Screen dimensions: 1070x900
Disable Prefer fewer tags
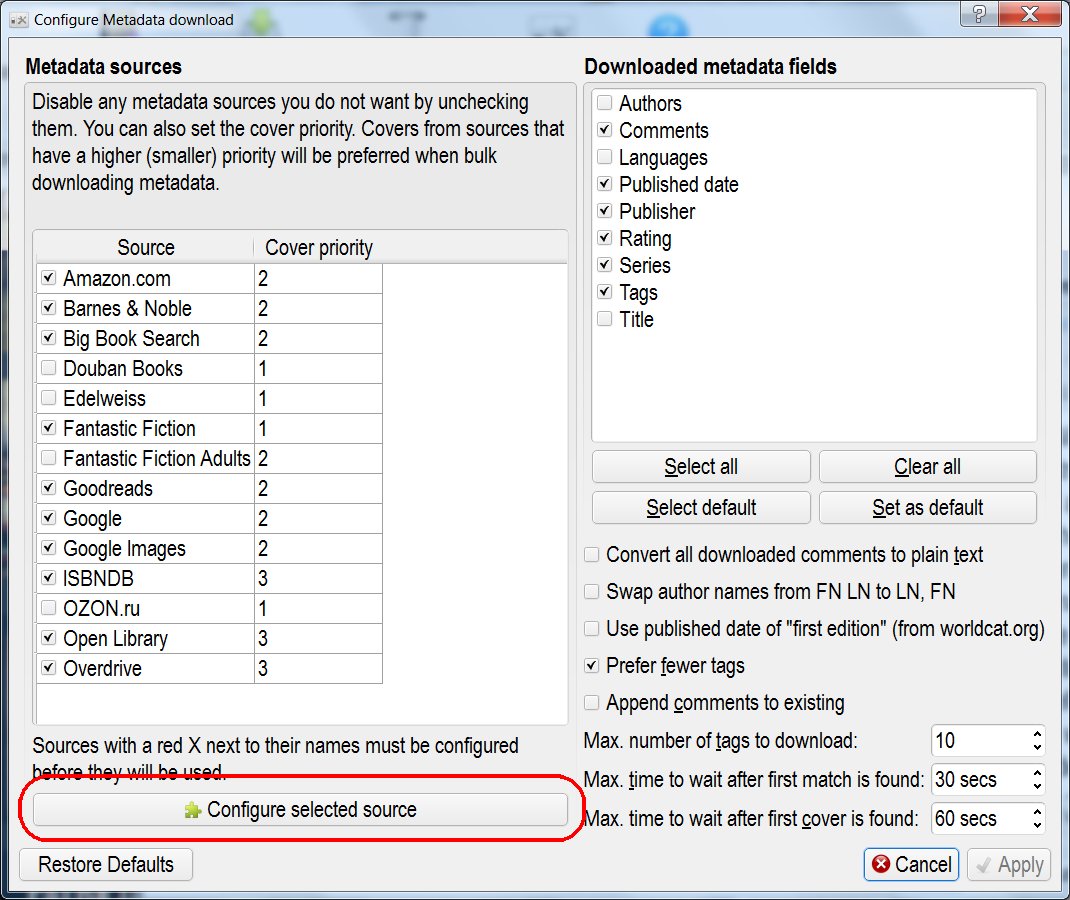592,665
